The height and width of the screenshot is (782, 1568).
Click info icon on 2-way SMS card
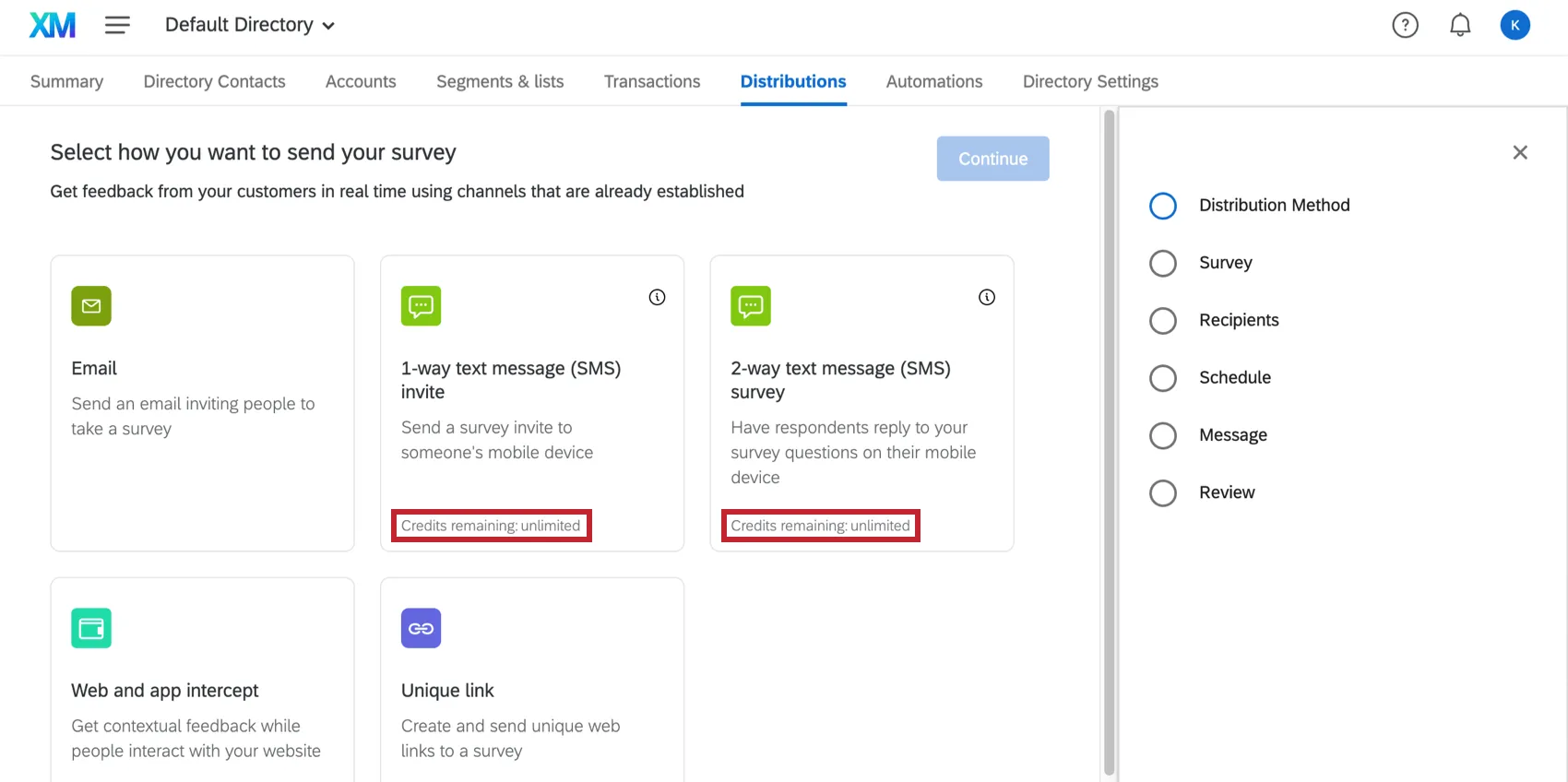987,297
